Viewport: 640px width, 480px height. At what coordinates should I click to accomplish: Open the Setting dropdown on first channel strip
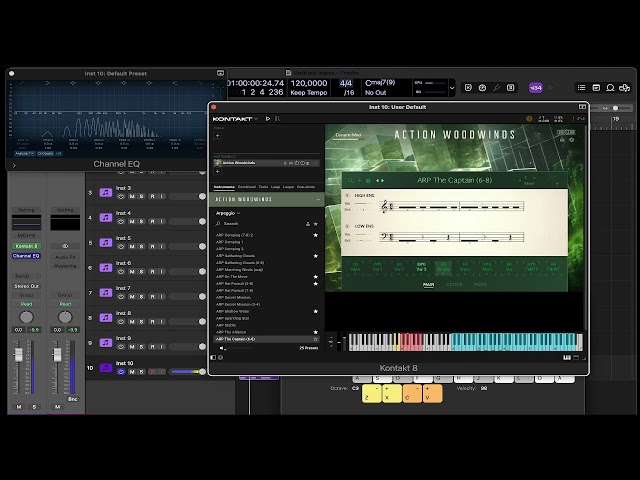pos(26,210)
